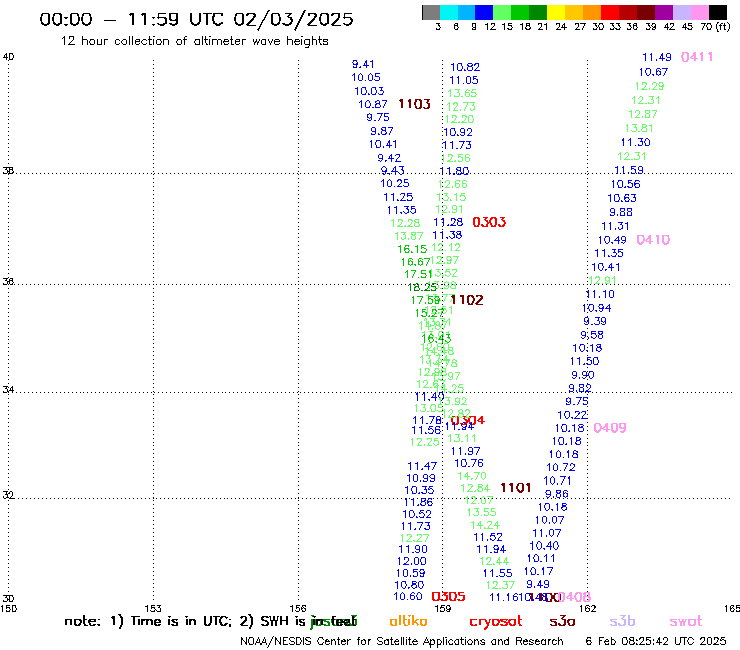Image resolution: width=740 pixels, height=650 pixels.
Task: Click the NOAA/NESDIS Center footer text
Action: (402, 641)
